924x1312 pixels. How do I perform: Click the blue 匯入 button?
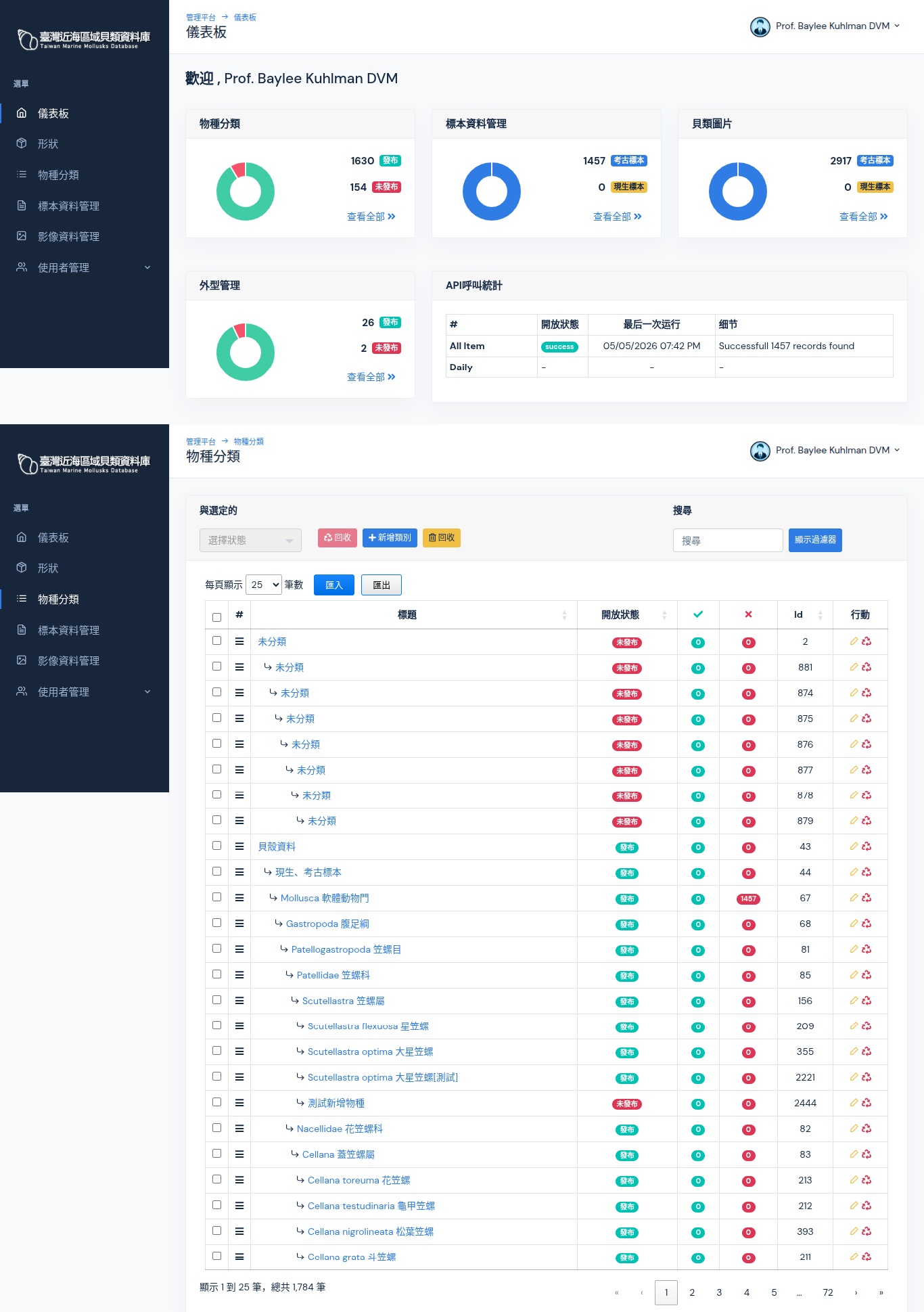334,585
